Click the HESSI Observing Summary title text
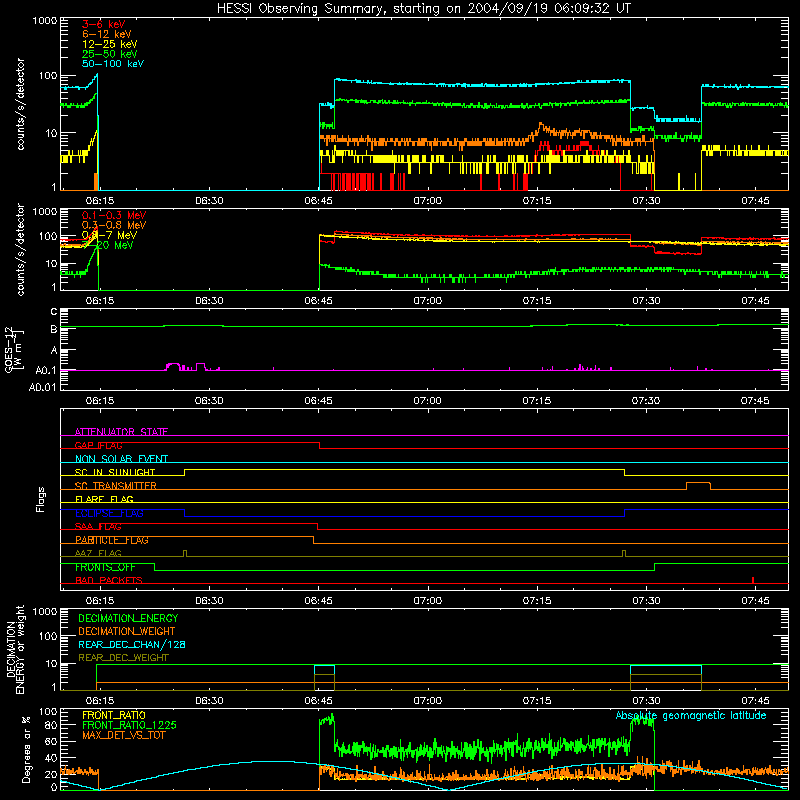This screenshot has width=800, height=800. (423, 8)
